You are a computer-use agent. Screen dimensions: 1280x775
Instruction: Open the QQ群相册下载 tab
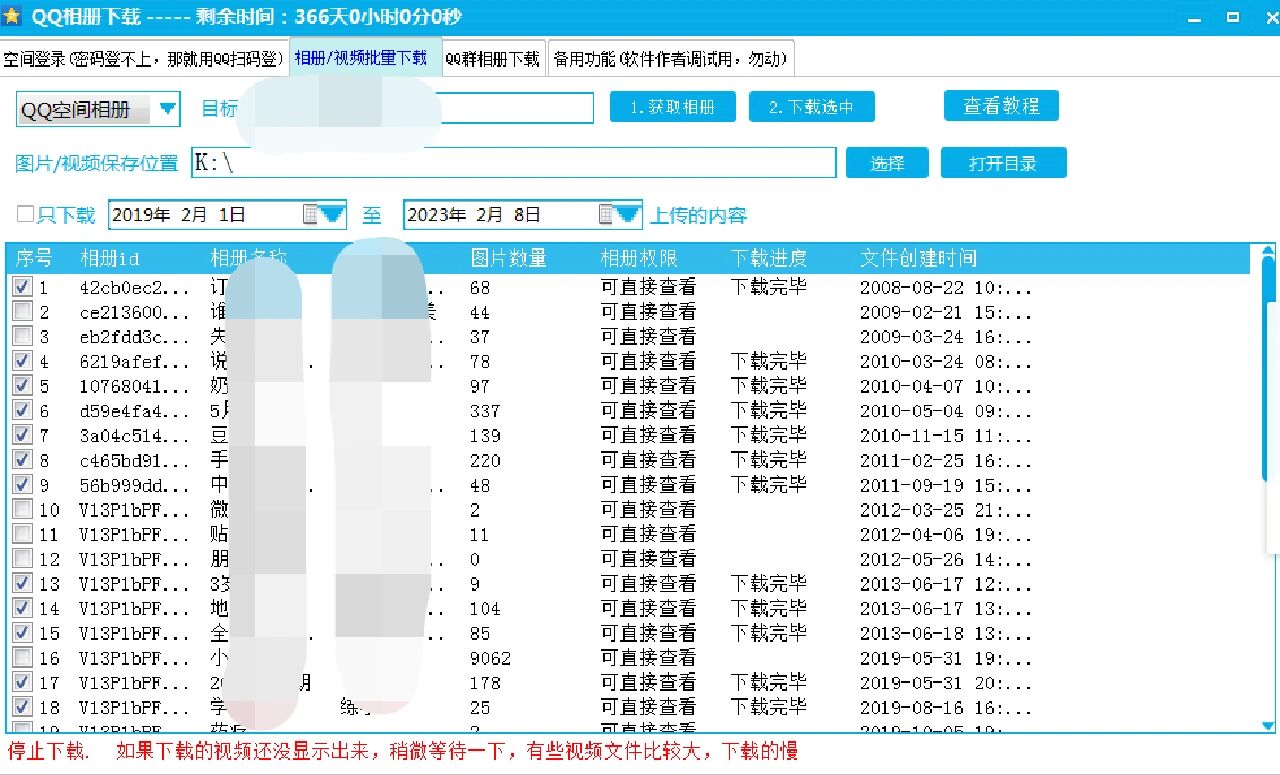tap(493, 59)
